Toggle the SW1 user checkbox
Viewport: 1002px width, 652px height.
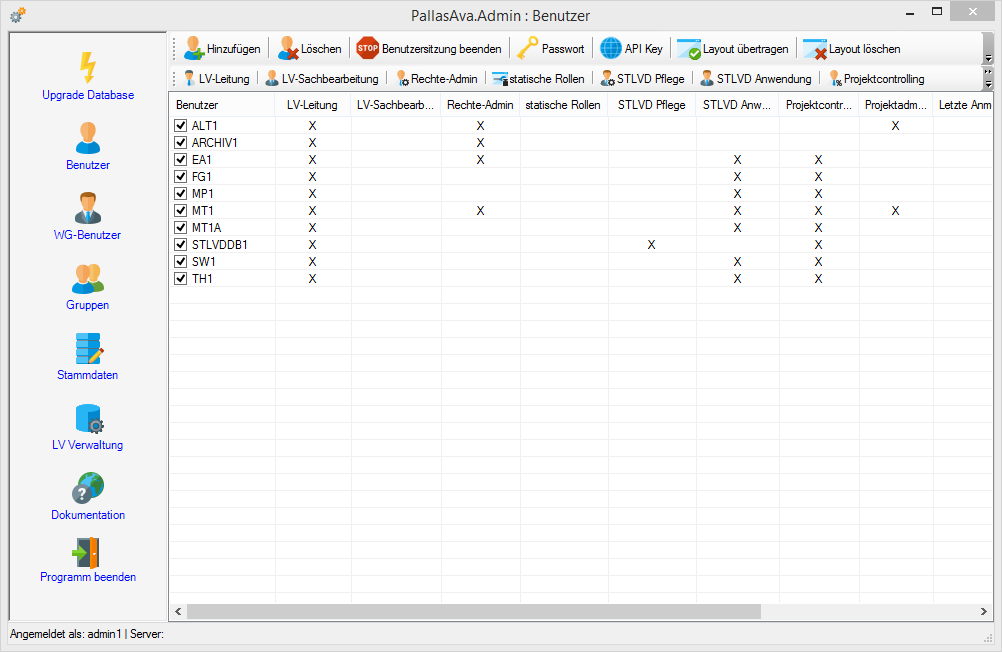click(x=180, y=261)
